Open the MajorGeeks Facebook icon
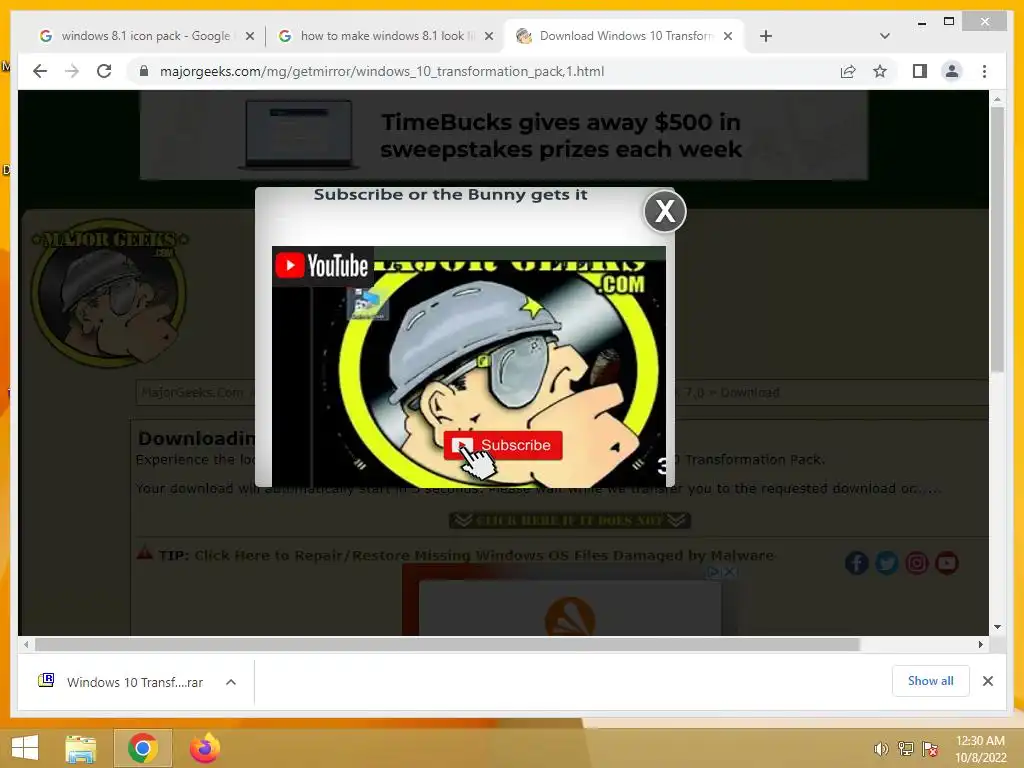Image resolution: width=1024 pixels, height=768 pixels. pyautogui.click(x=856, y=562)
